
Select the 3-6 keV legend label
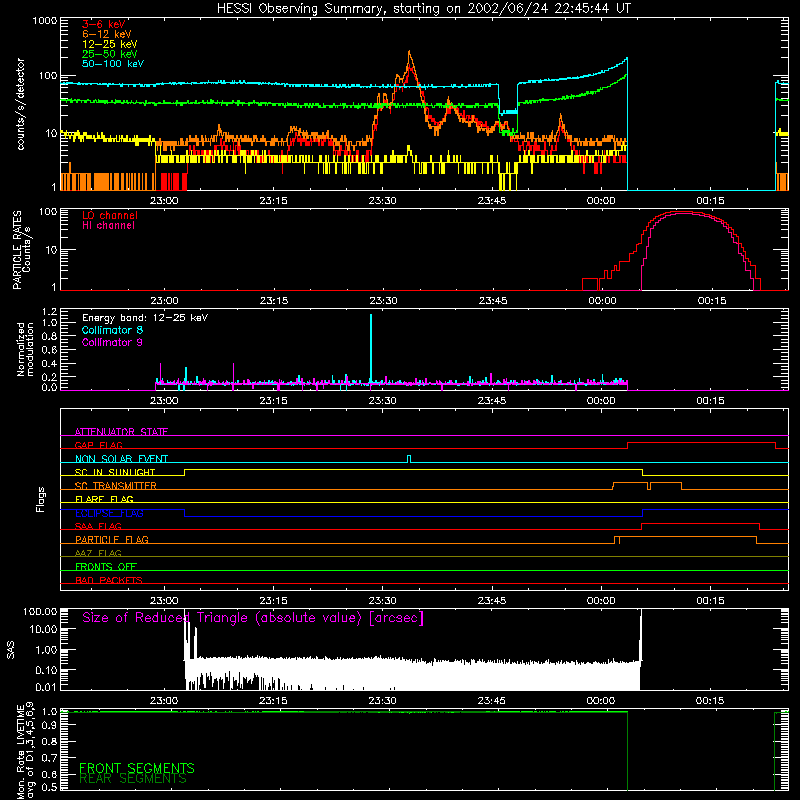[x=104, y=24]
